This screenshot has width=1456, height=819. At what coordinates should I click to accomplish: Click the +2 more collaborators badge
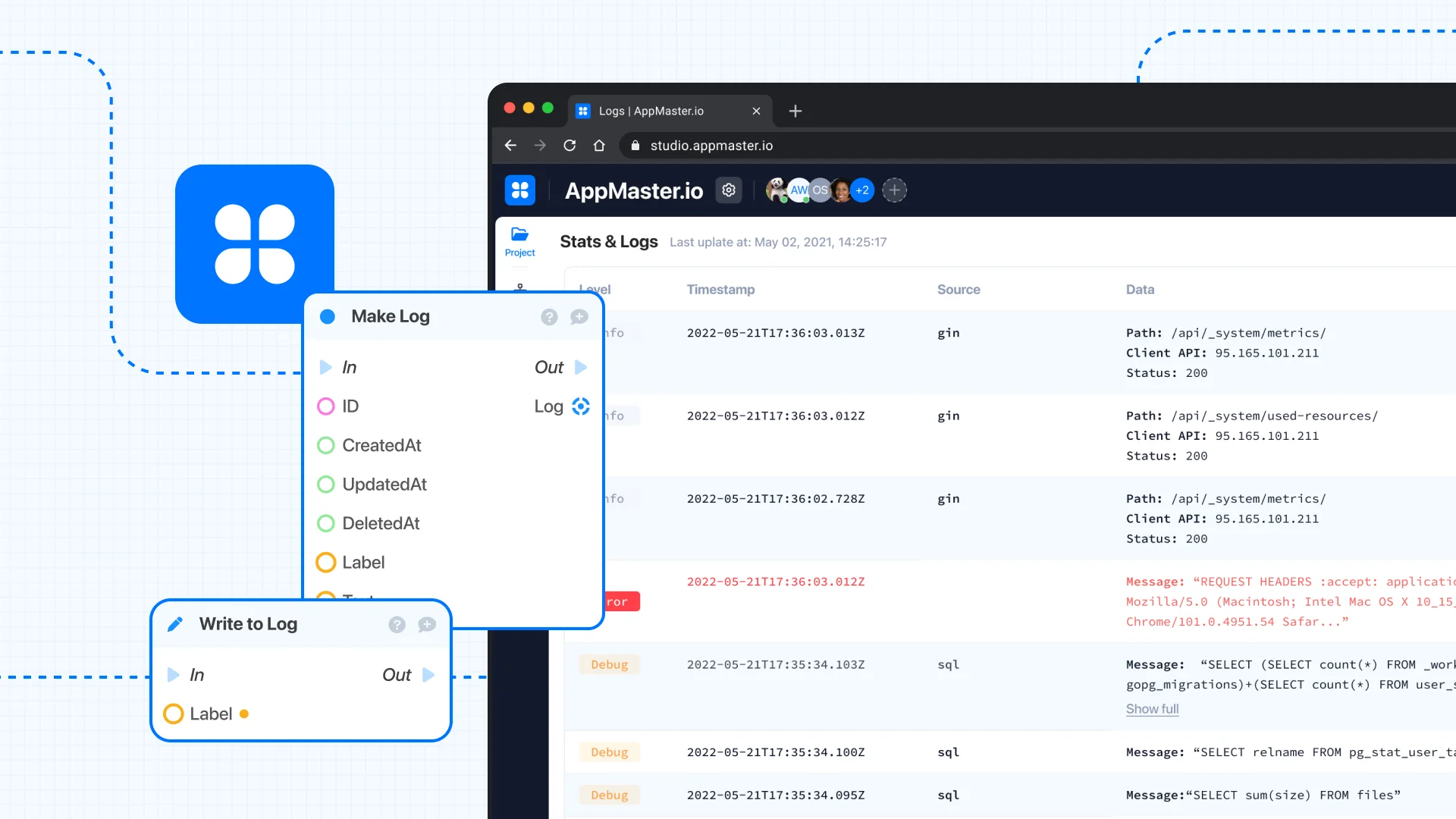coord(862,190)
